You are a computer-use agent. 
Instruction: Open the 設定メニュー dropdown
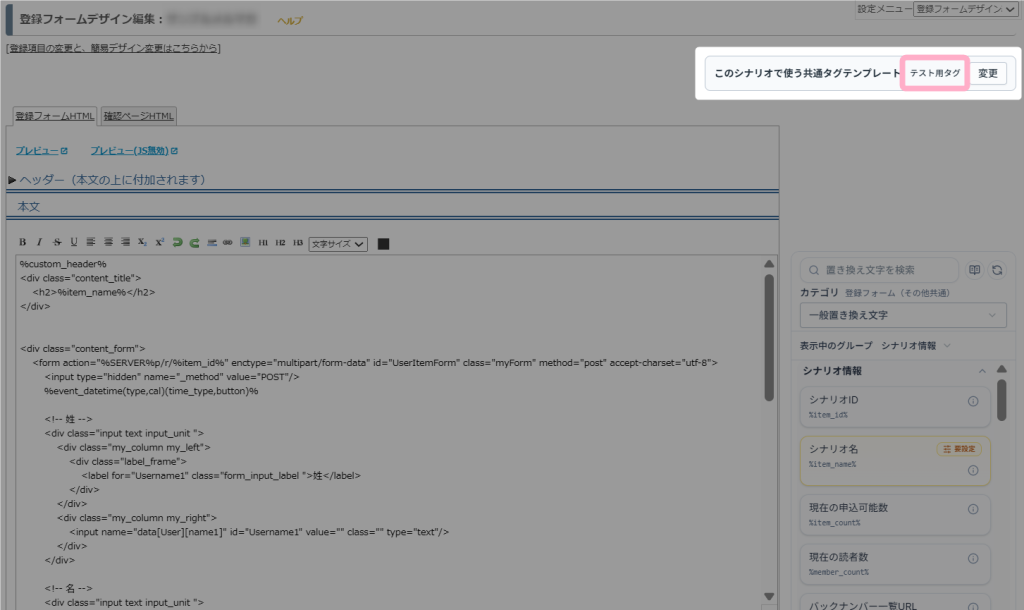(x=965, y=9)
